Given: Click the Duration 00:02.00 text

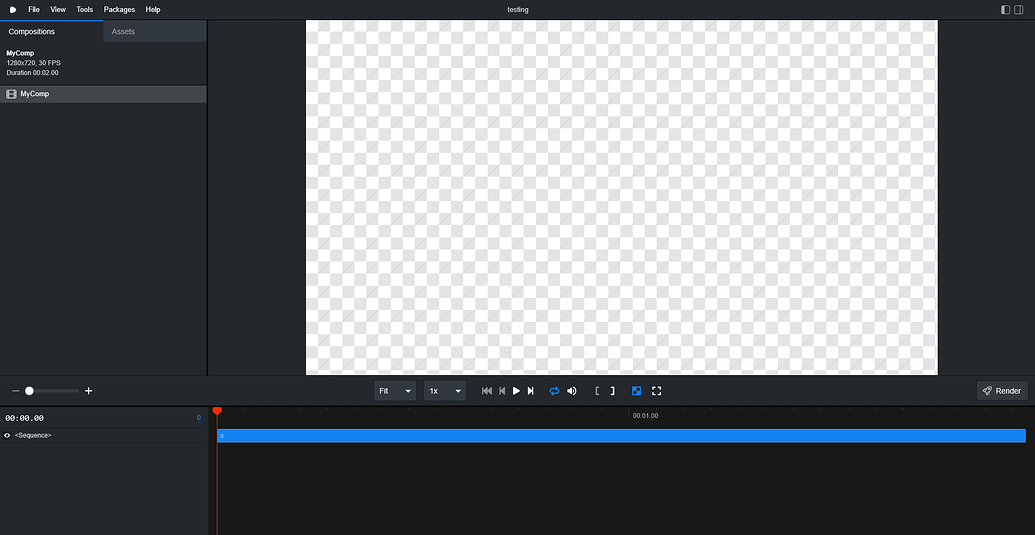Looking at the screenshot, I should pos(32,73).
